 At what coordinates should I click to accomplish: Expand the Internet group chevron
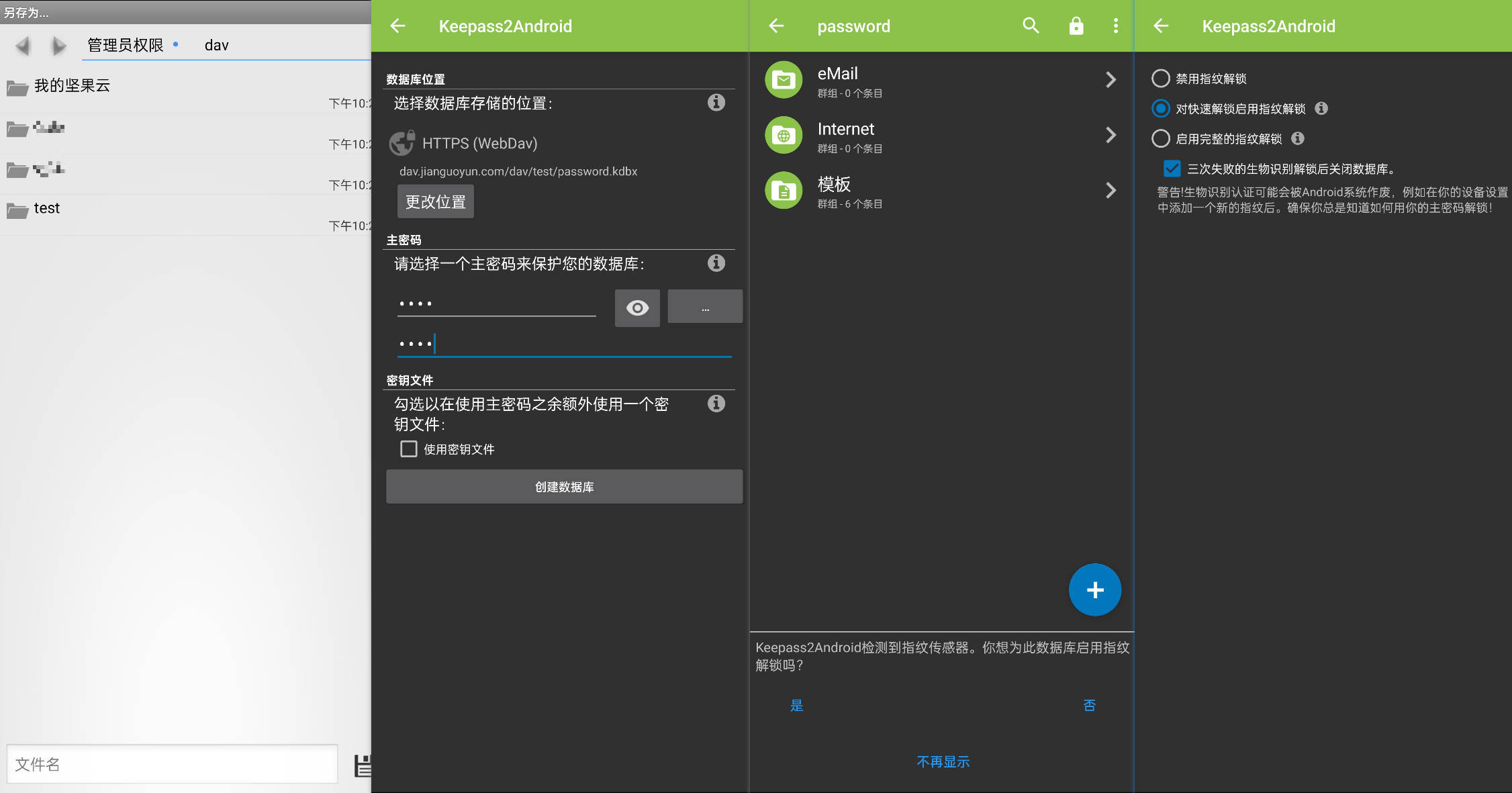[1111, 135]
